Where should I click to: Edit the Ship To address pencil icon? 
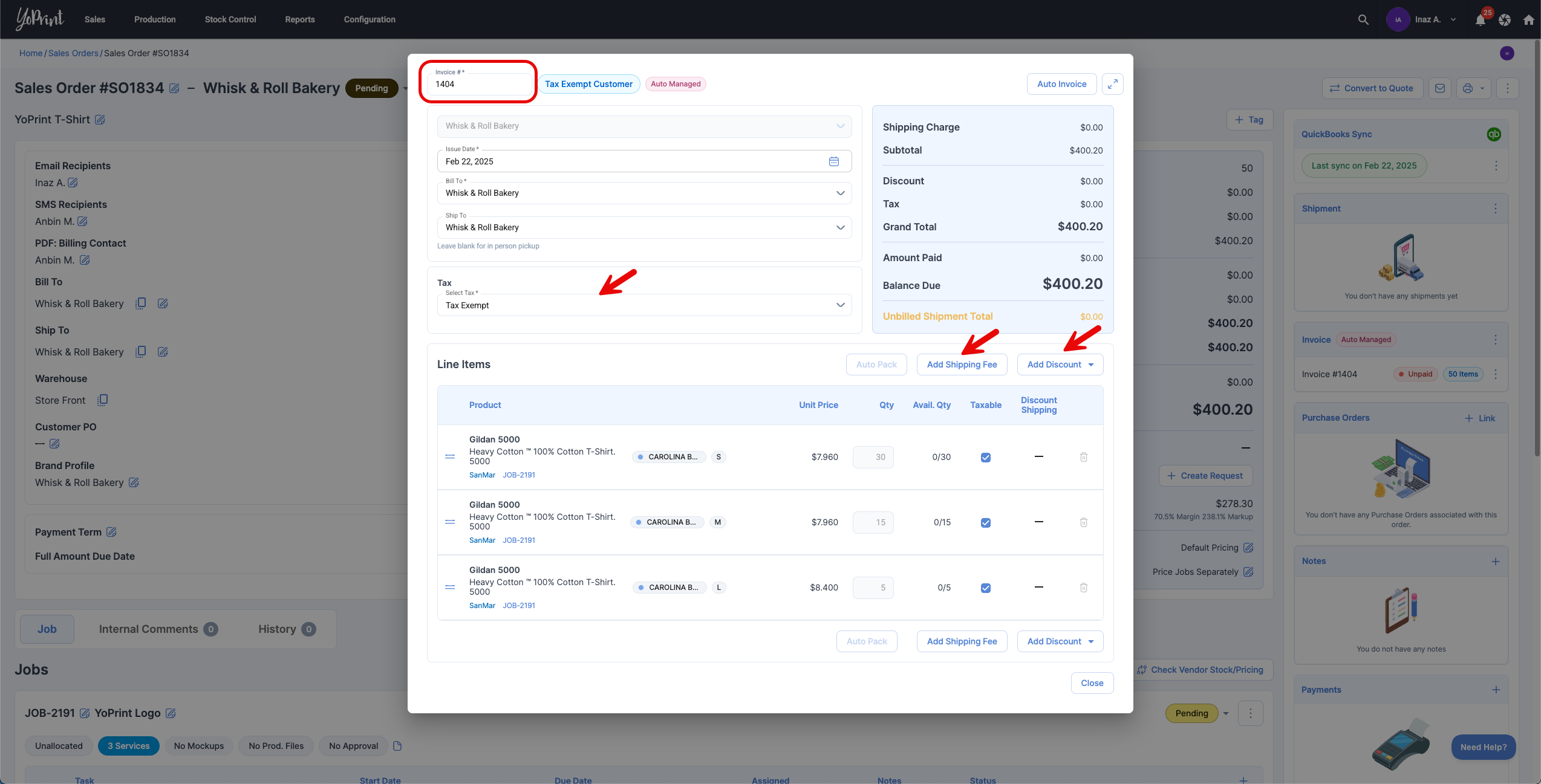click(163, 352)
